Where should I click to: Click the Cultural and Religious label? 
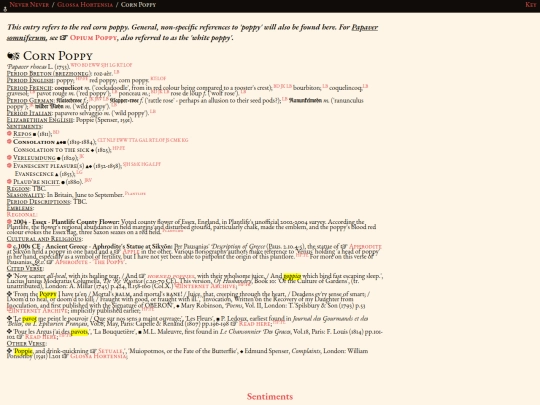pos(44,239)
